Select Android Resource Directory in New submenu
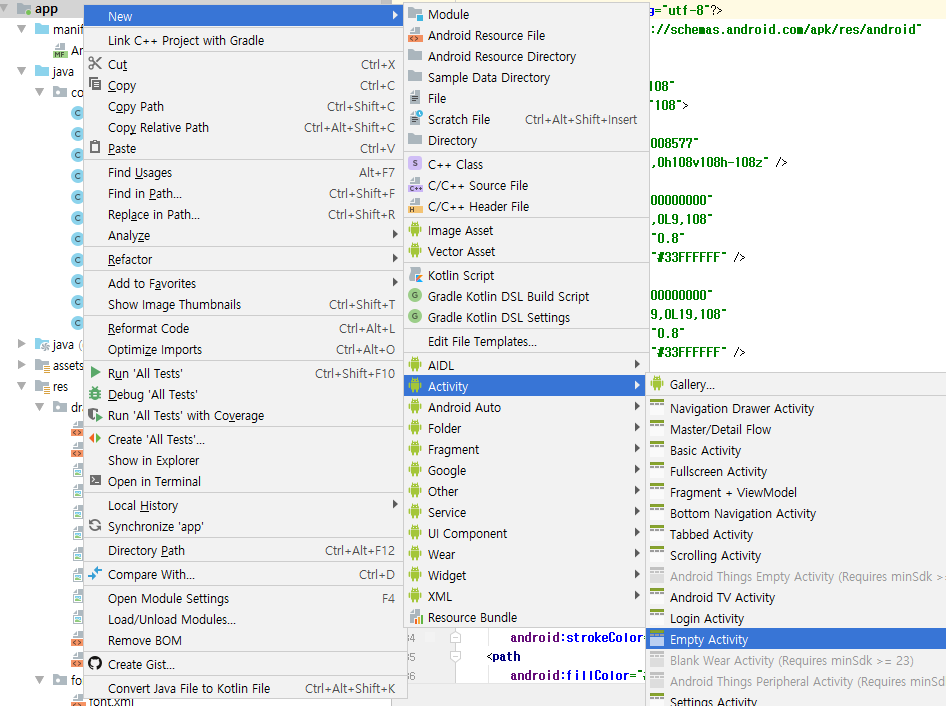The image size is (946, 706). (x=525, y=56)
